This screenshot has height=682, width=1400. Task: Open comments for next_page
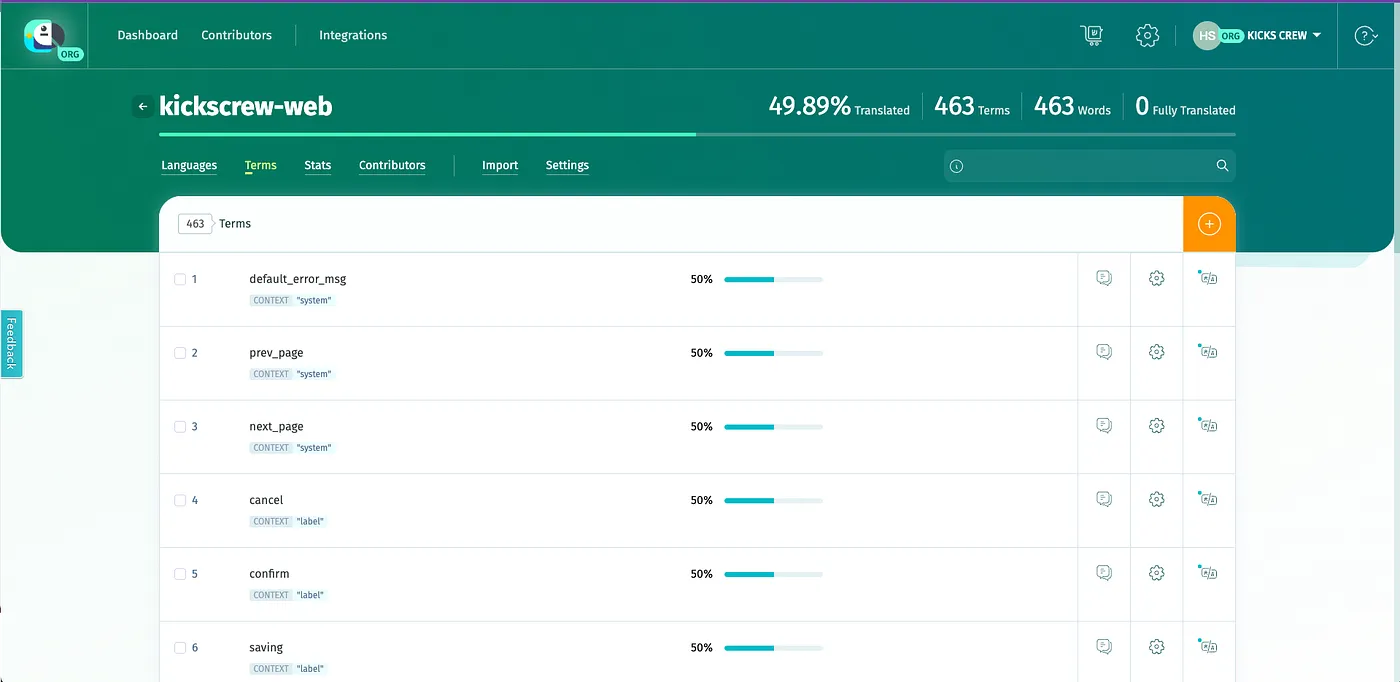(x=1104, y=426)
